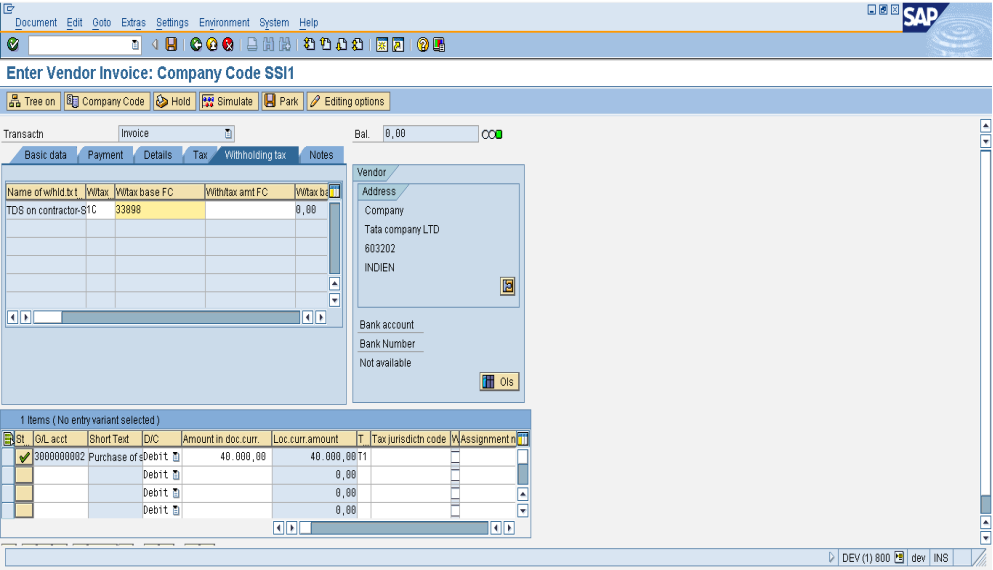This screenshot has height=570, width=993.
Task: Click the Customize local layout icon
Action: point(438,45)
